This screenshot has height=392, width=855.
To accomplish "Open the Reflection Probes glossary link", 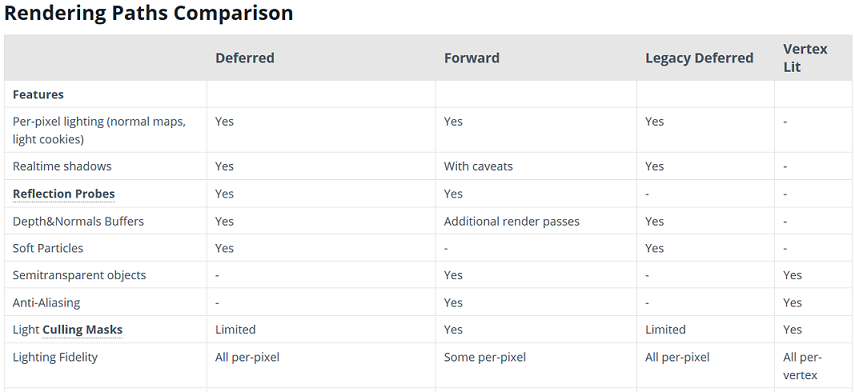I will pos(64,194).
